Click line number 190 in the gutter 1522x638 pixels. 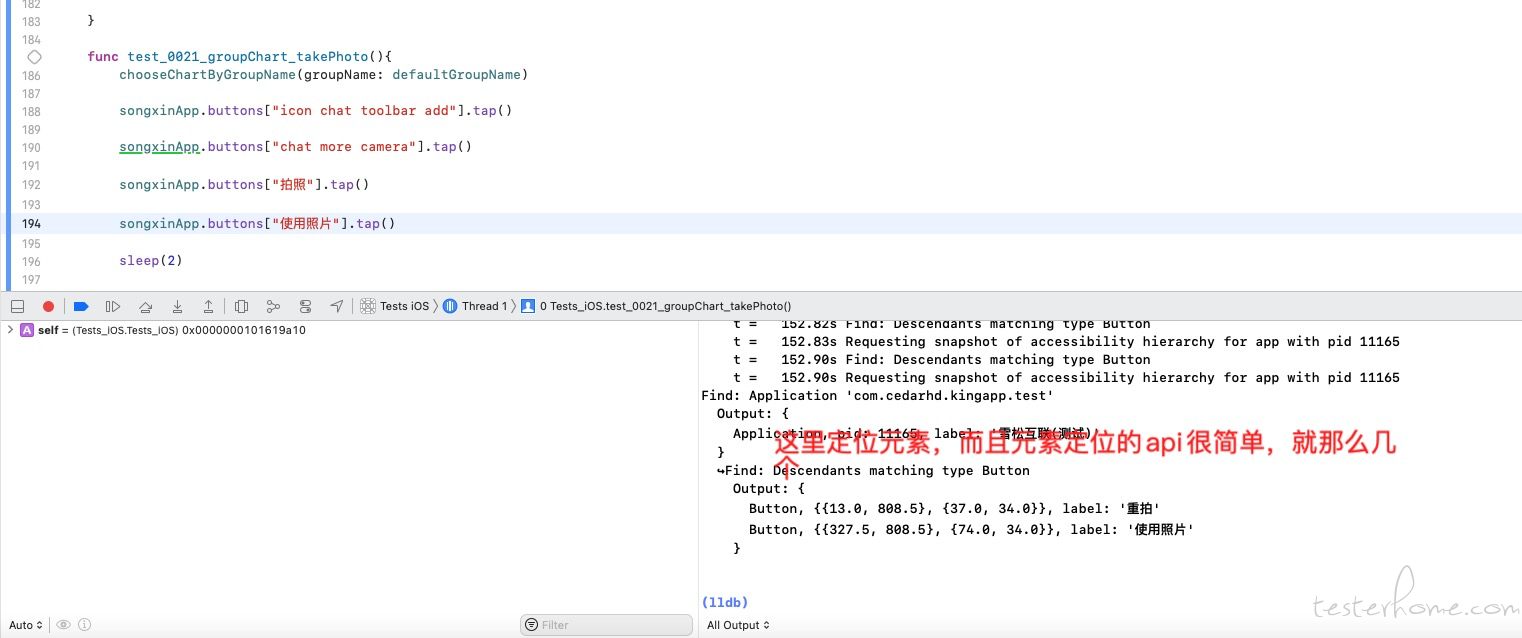[x=31, y=147]
